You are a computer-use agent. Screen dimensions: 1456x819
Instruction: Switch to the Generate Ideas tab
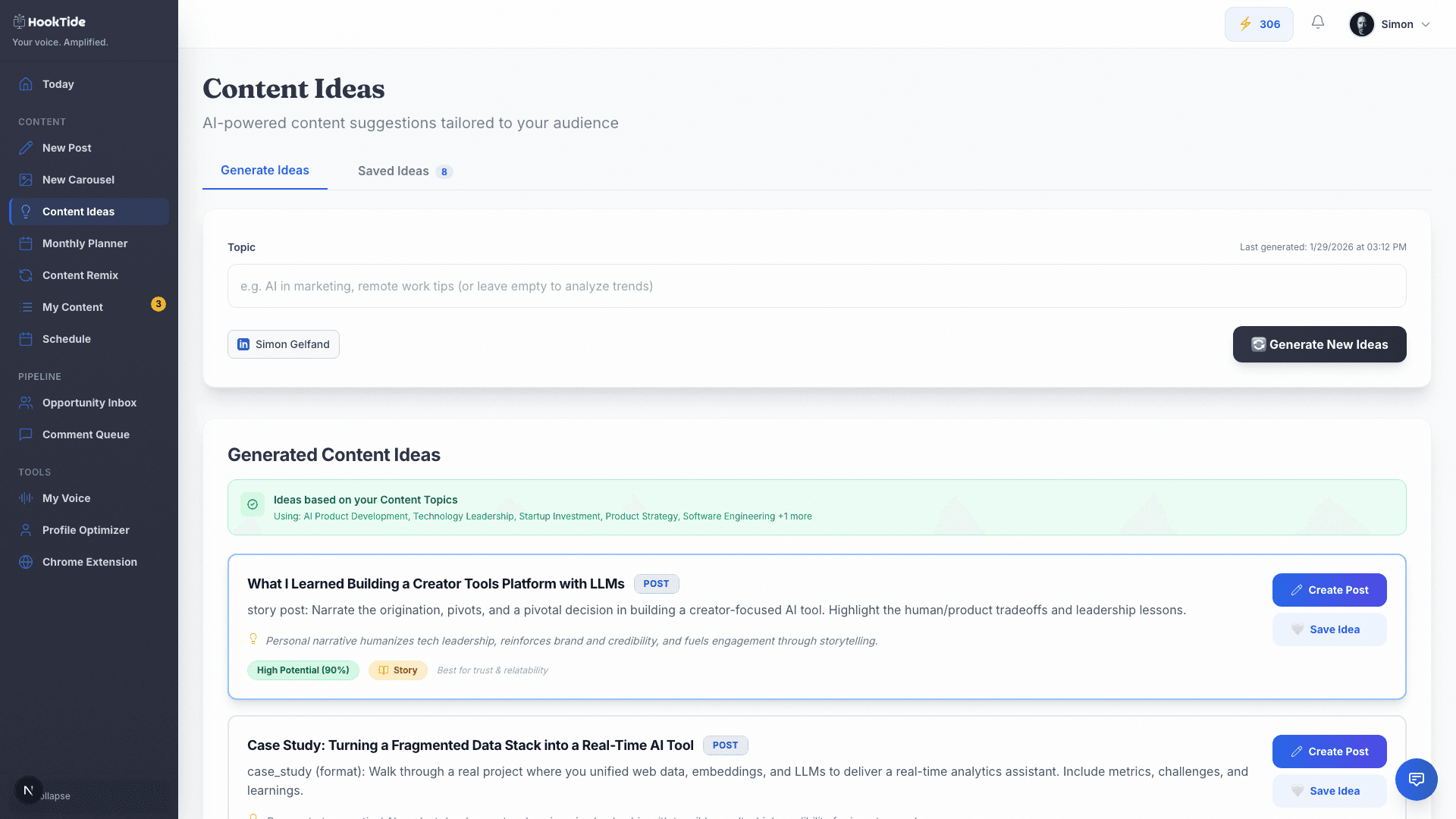click(265, 171)
